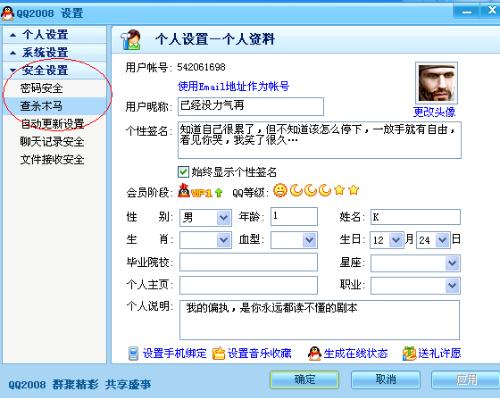Click the 确定 button
The height and width of the screenshot is (398, 500).
(304, 380)
